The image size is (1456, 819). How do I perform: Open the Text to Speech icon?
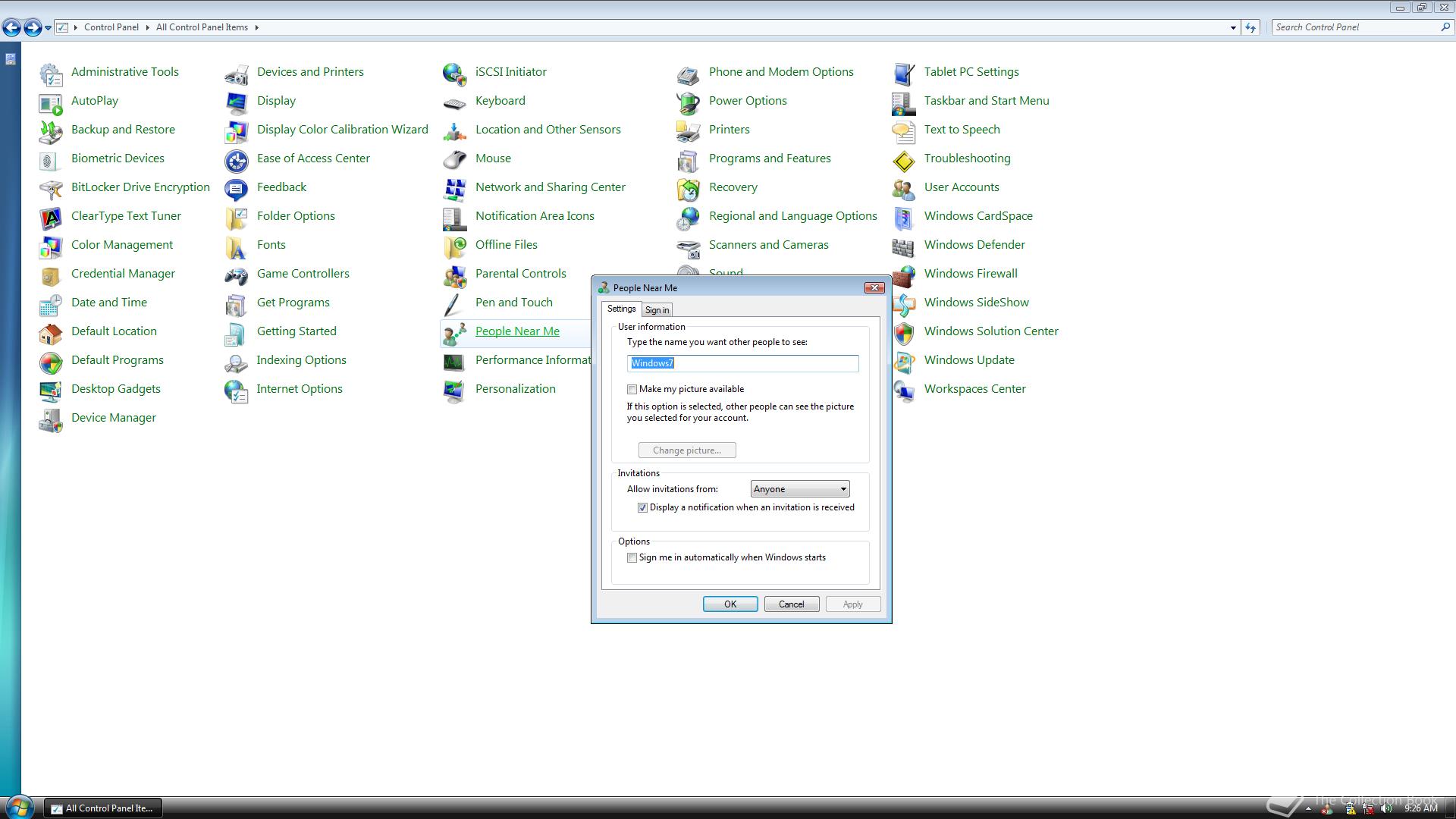pyautogui.click(x=904, y=132)
